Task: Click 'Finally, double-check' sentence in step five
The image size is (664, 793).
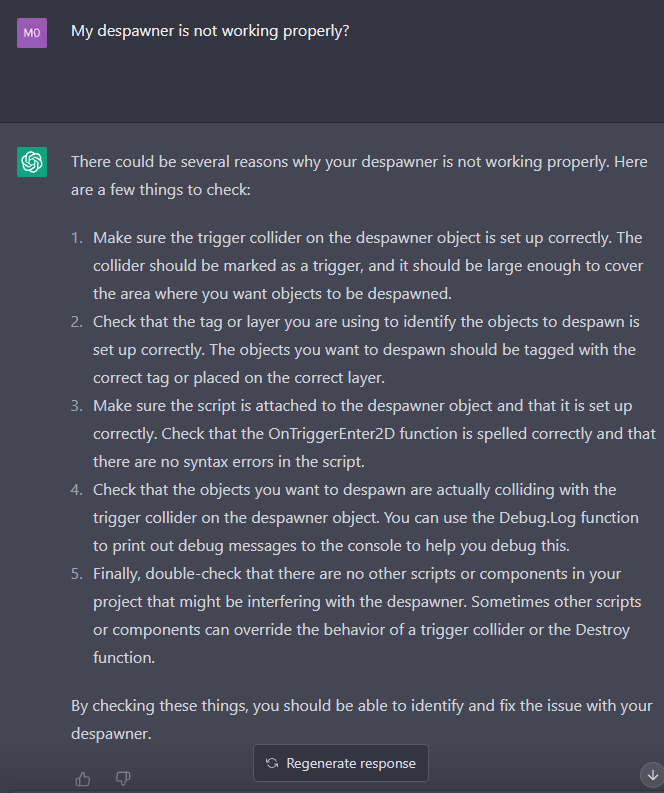Action: tap(367, 588)
